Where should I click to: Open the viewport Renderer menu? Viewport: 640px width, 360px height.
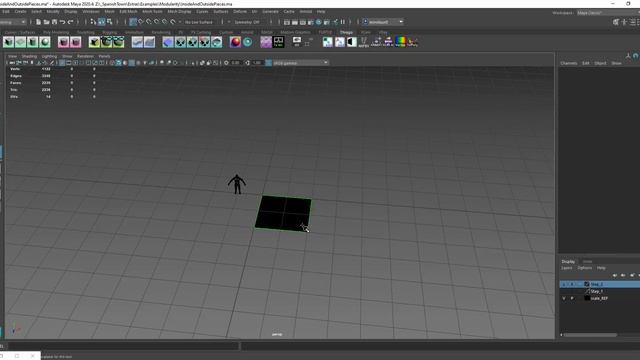pyautogui.click(x=85, y=56)
